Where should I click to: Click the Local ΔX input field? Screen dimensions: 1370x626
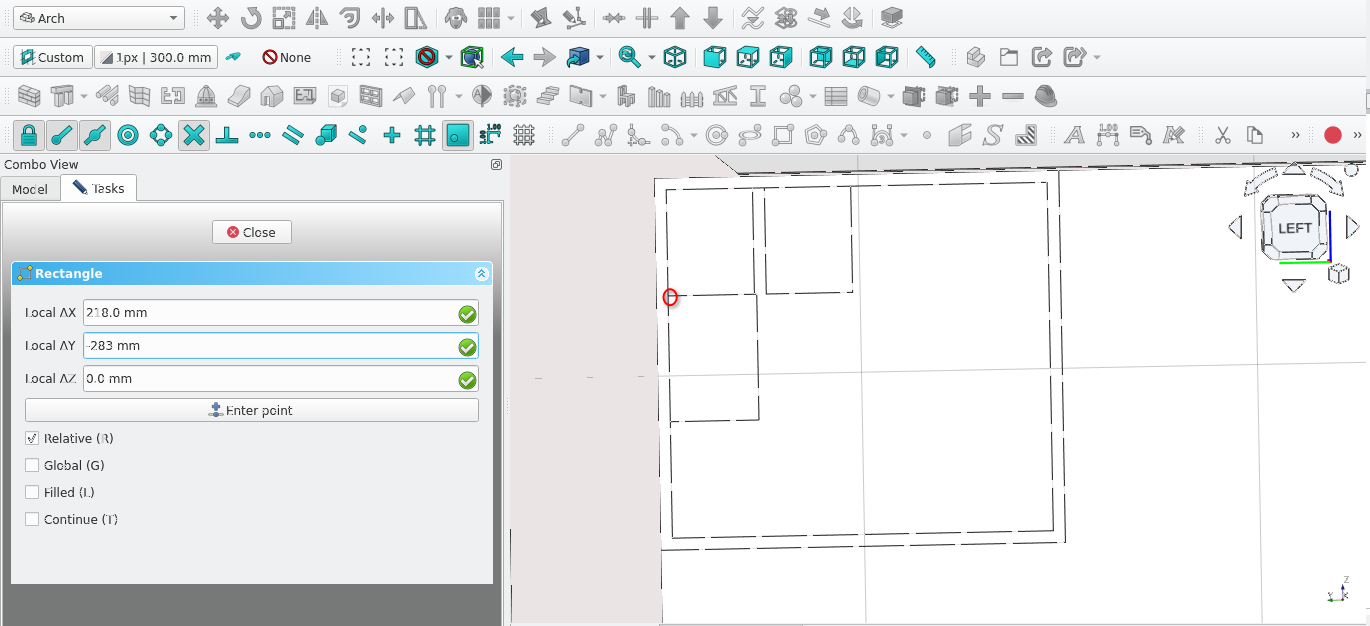(x=270, y=313)
